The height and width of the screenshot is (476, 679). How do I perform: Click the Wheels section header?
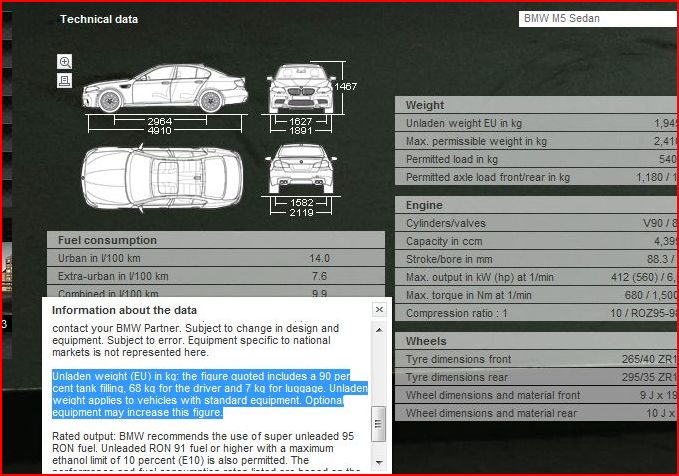[537, 341]
